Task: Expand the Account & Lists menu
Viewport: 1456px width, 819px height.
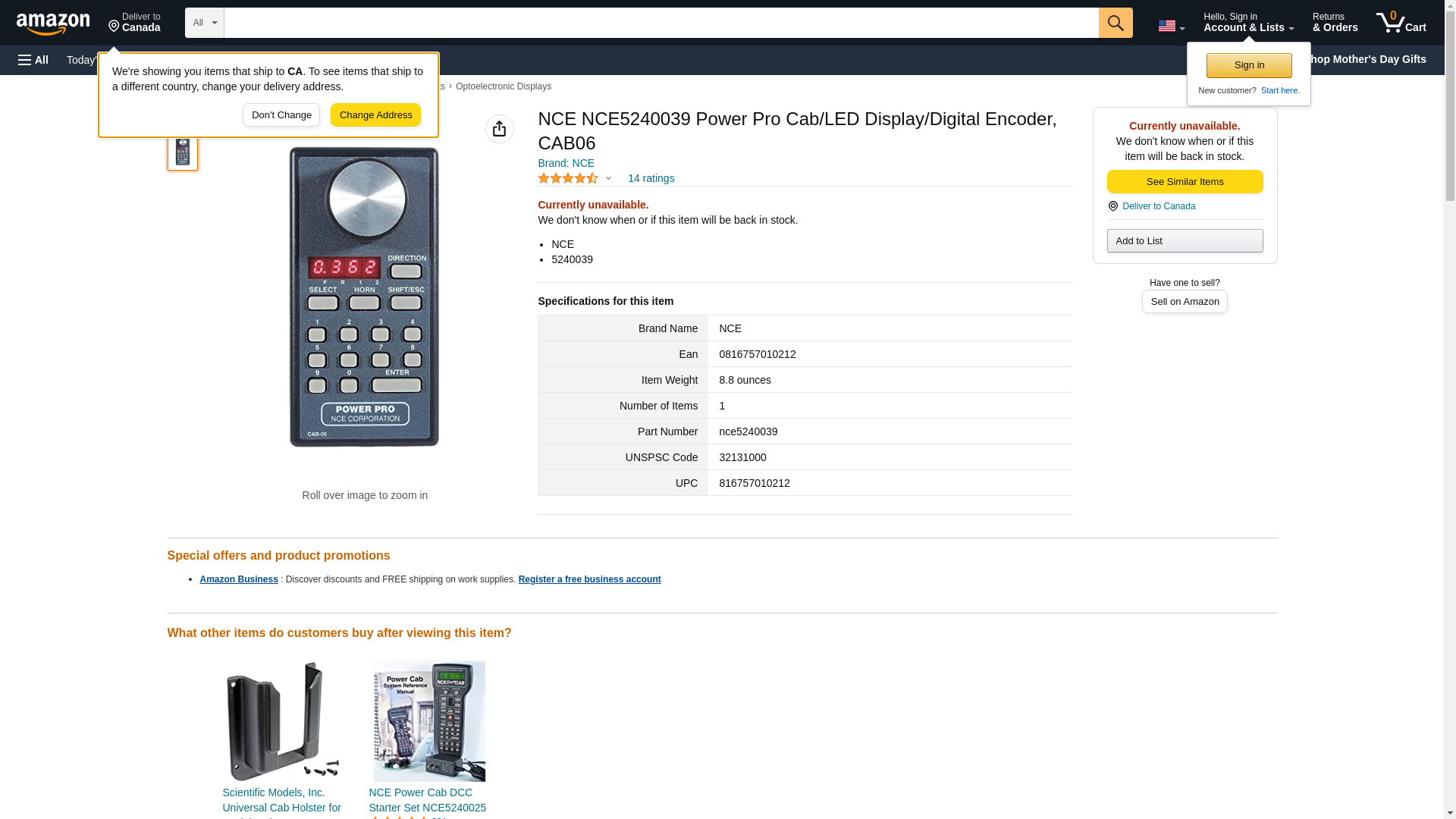Action: coord(1248,23)
